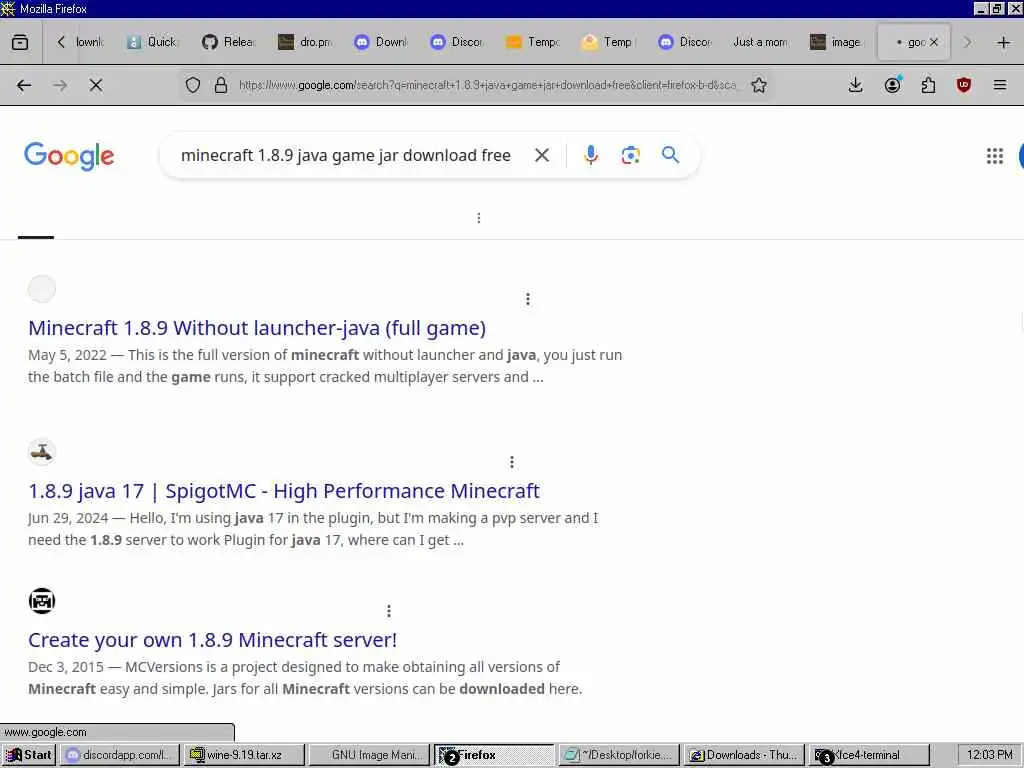Click the MCVersions result favicon

pyautogui.click(x=42, y=601)
